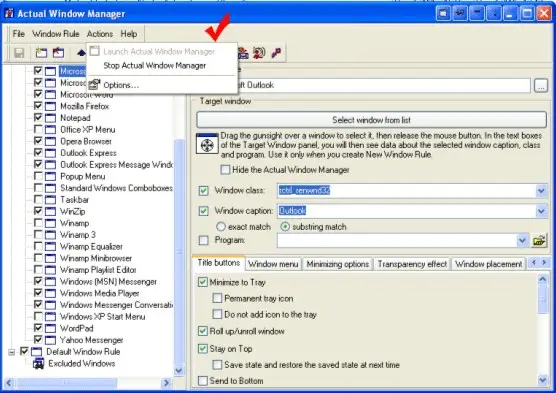Click the window icon next to WordPad
This screenshot has width=556, height=393.
pos(50,328)
